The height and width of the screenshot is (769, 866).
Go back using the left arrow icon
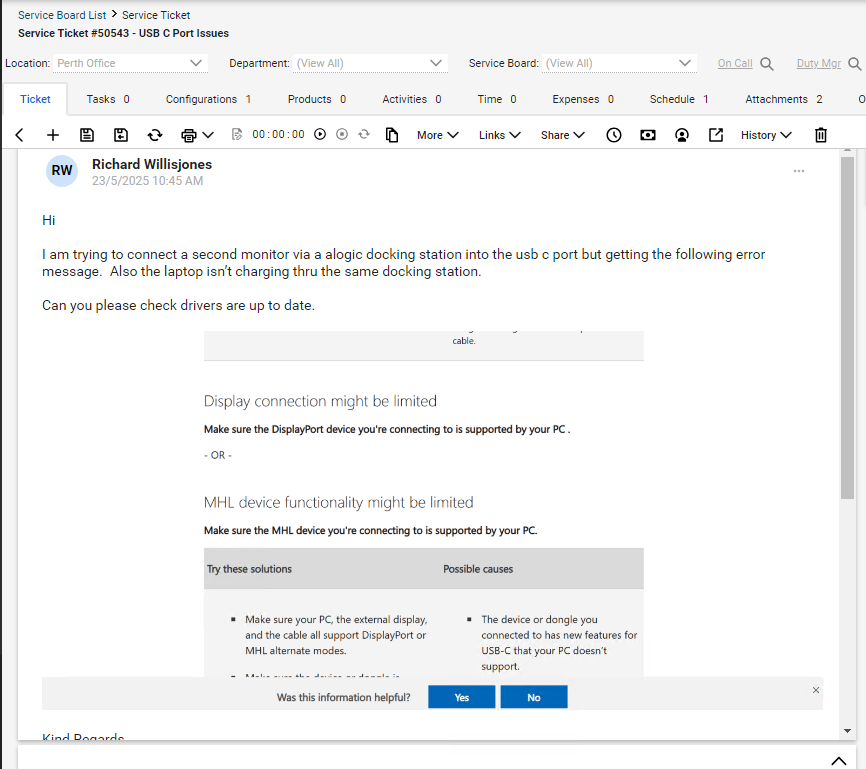[19, 135]
